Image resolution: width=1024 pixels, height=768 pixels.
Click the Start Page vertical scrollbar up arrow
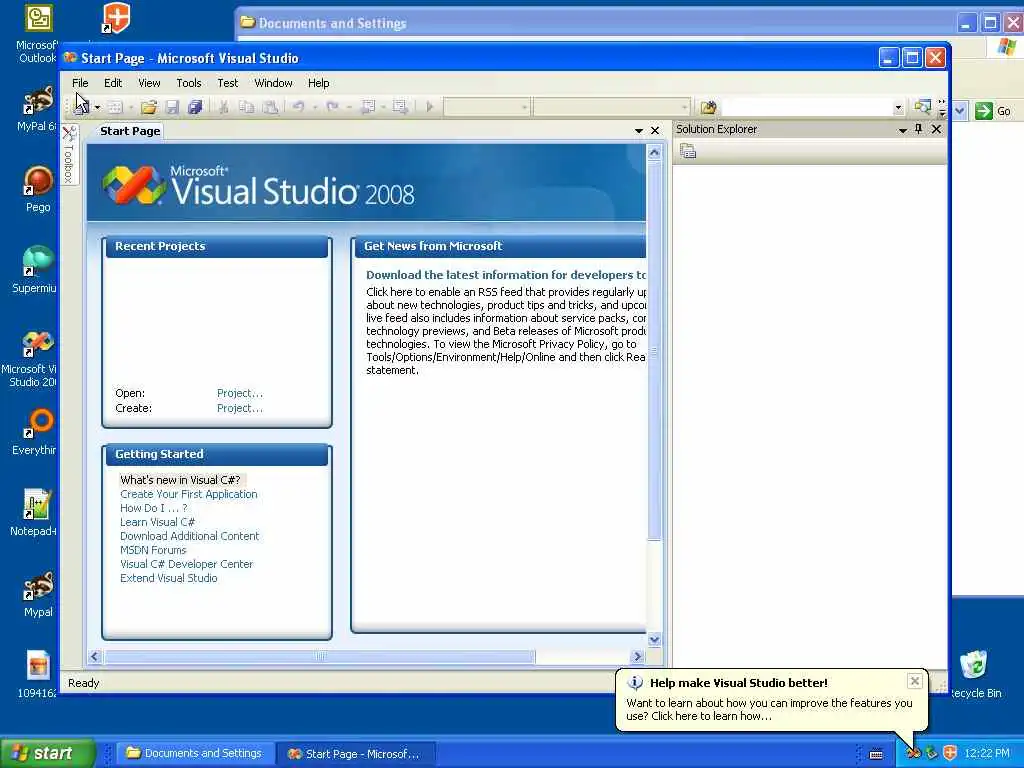pos(654,153)
